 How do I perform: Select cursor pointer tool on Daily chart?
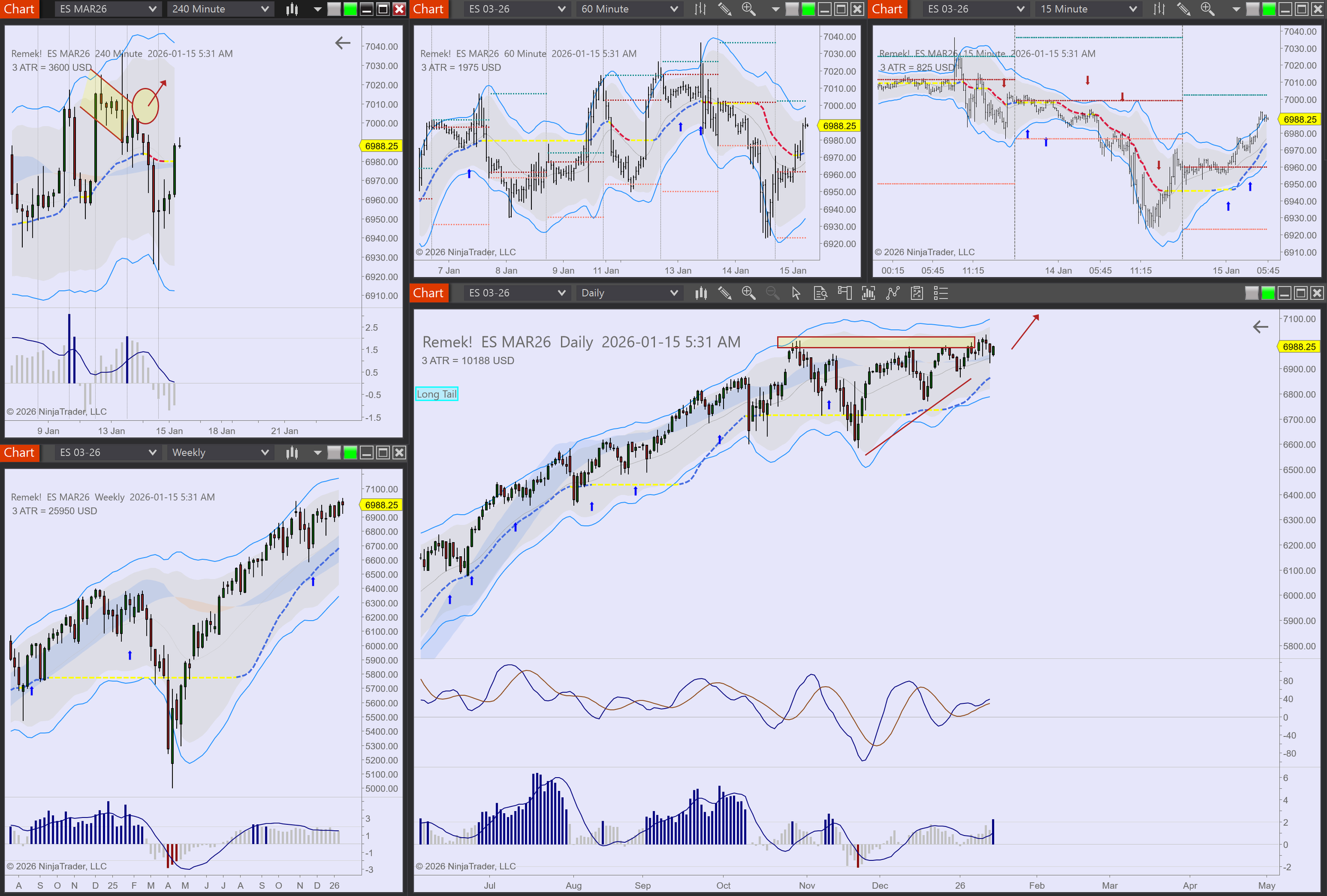(x=796, y=293)
